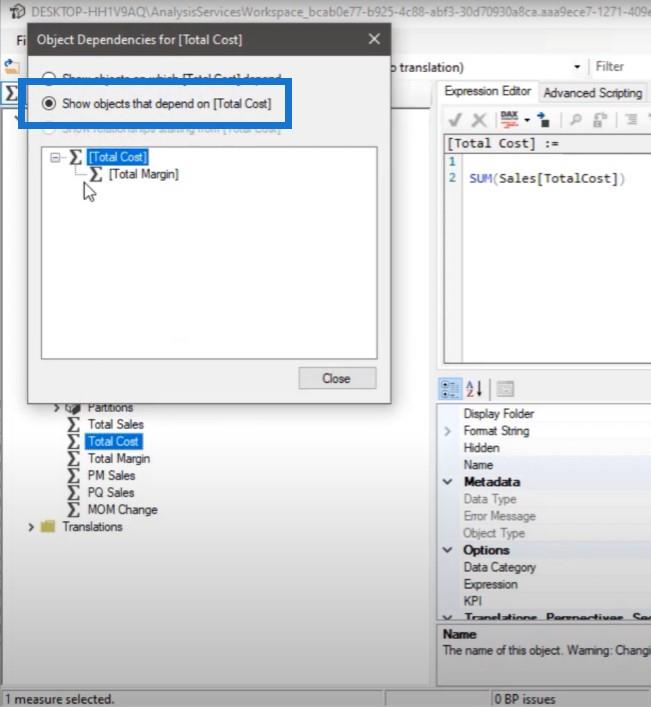
Task: Click the blue arrow navigate-to-object icon
Action: click(543, 119)
